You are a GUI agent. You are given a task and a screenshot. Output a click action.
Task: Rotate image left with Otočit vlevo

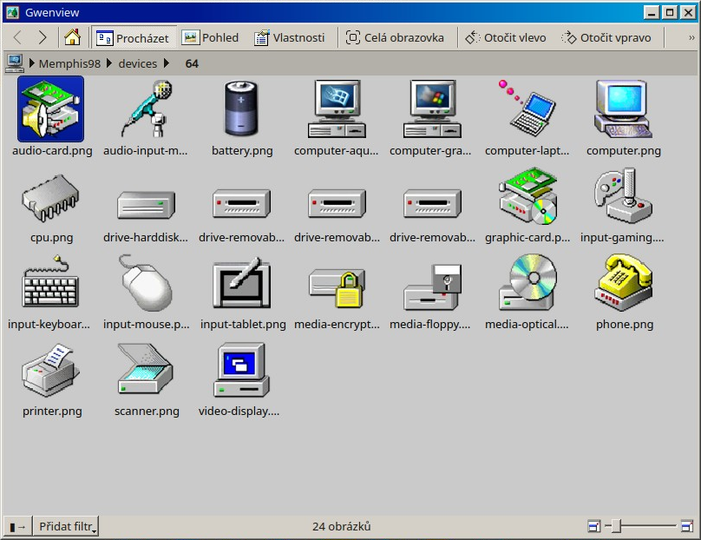(x=505, y=38)
